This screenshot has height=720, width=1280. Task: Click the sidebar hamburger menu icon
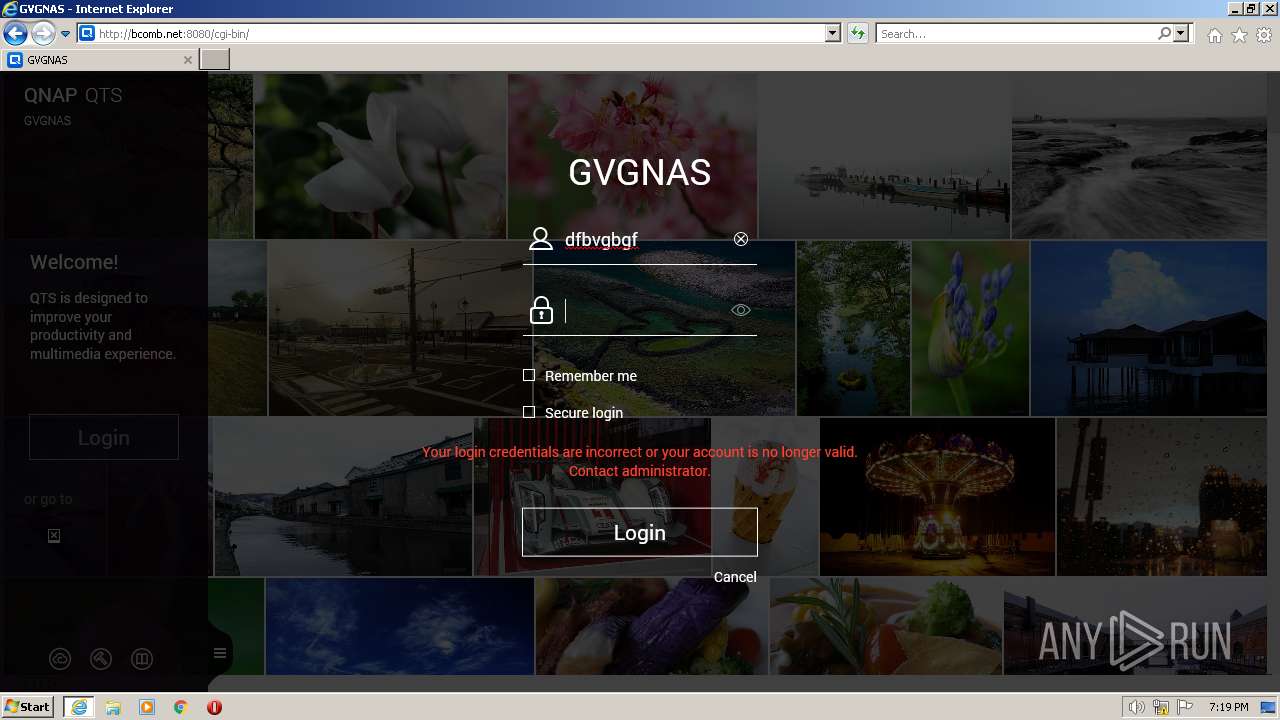[x=220, y=653]
